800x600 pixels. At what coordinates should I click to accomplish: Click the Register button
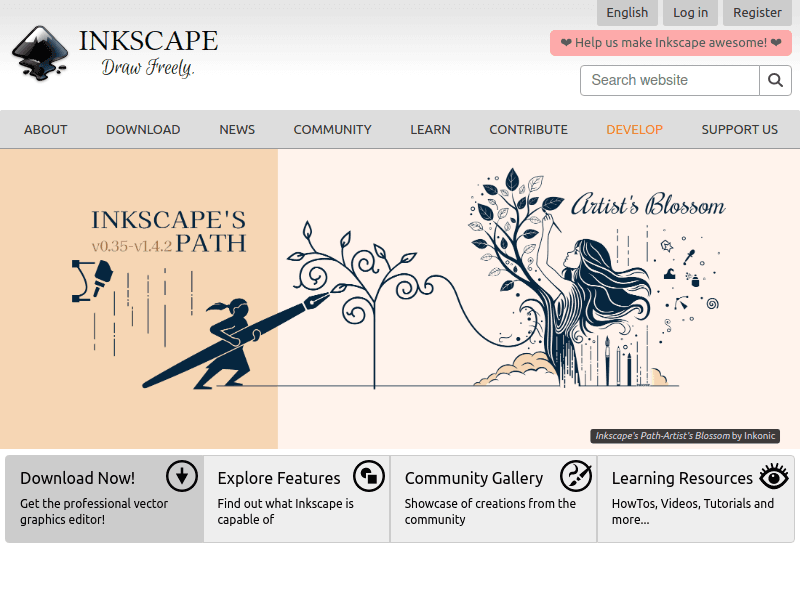click(x=757, y=12)
